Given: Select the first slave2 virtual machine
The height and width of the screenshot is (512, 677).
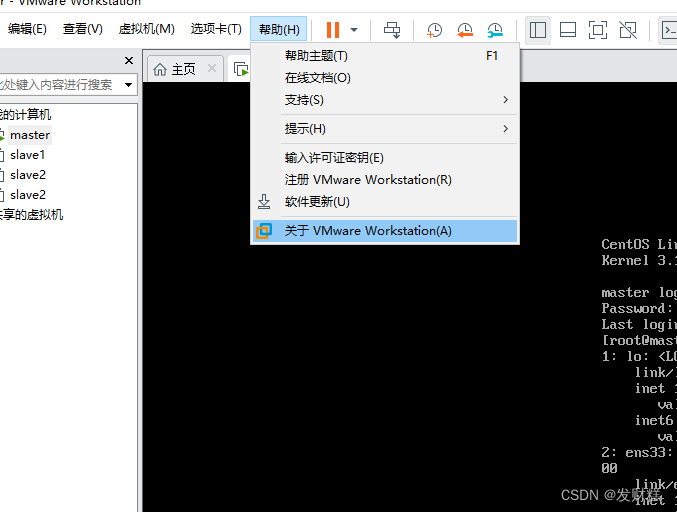Looking at the screenshot, I should tap(28, 175).
